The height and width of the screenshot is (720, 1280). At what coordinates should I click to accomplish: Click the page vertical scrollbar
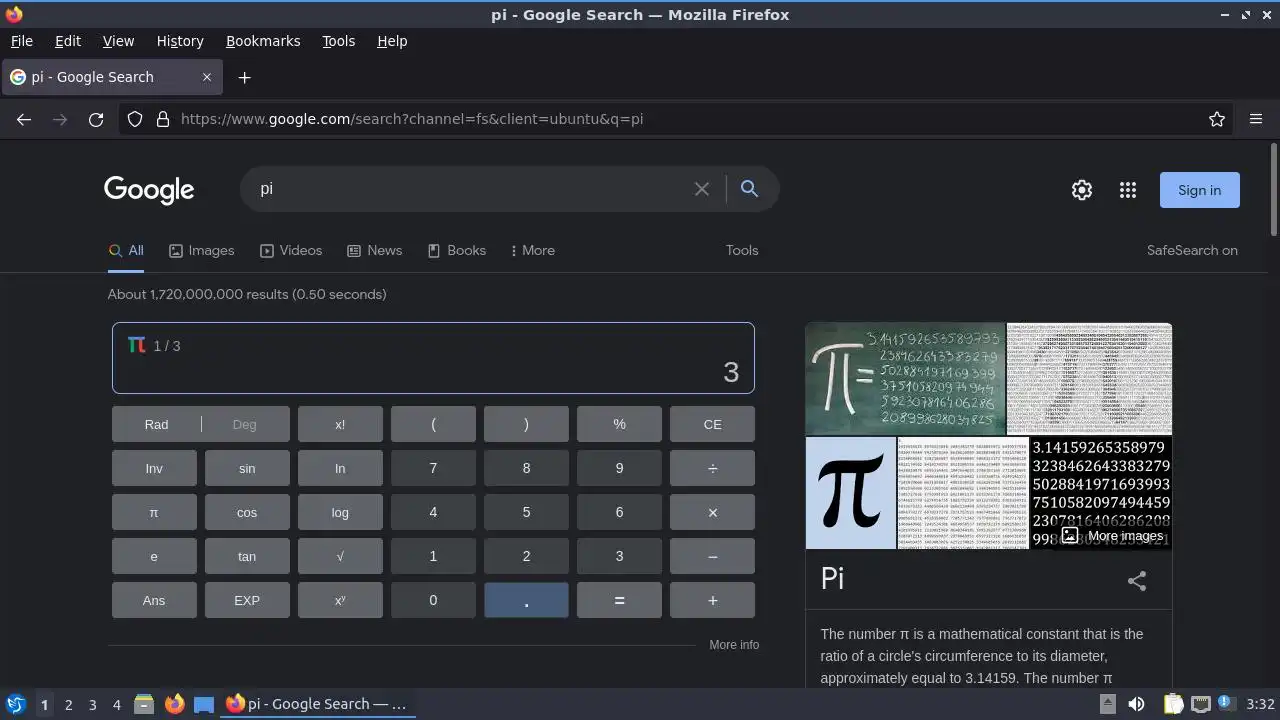(1273, 190)
